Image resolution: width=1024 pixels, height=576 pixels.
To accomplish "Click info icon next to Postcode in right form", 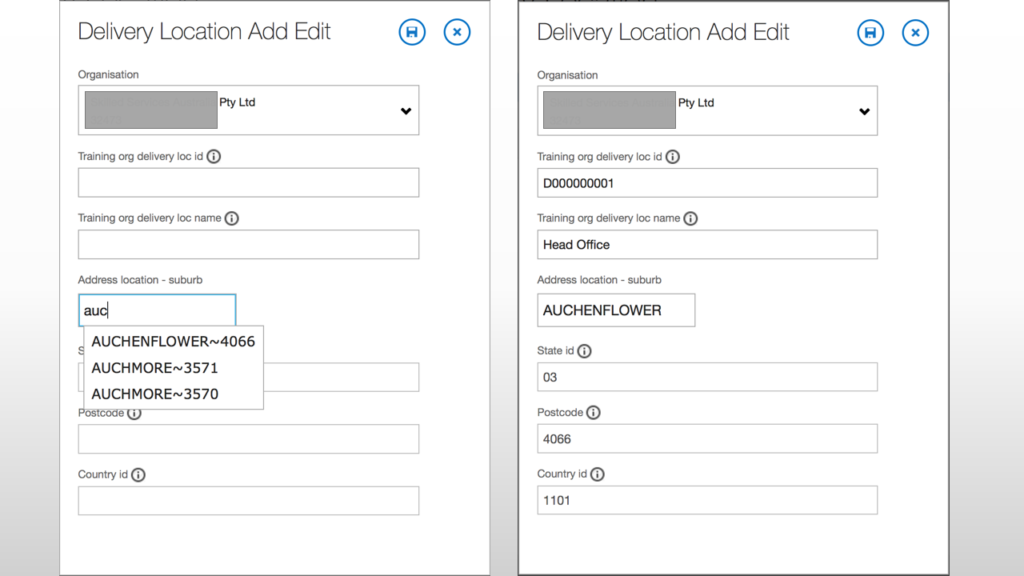I will click(x=593, y=412).
